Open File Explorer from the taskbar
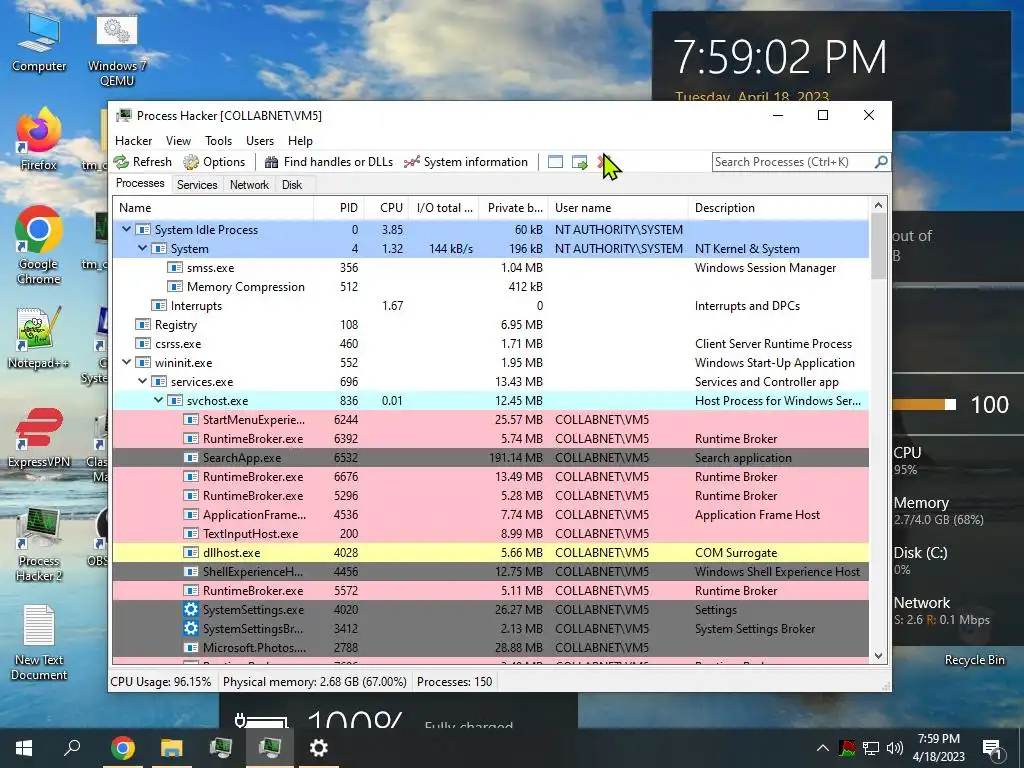 [172, 748]
